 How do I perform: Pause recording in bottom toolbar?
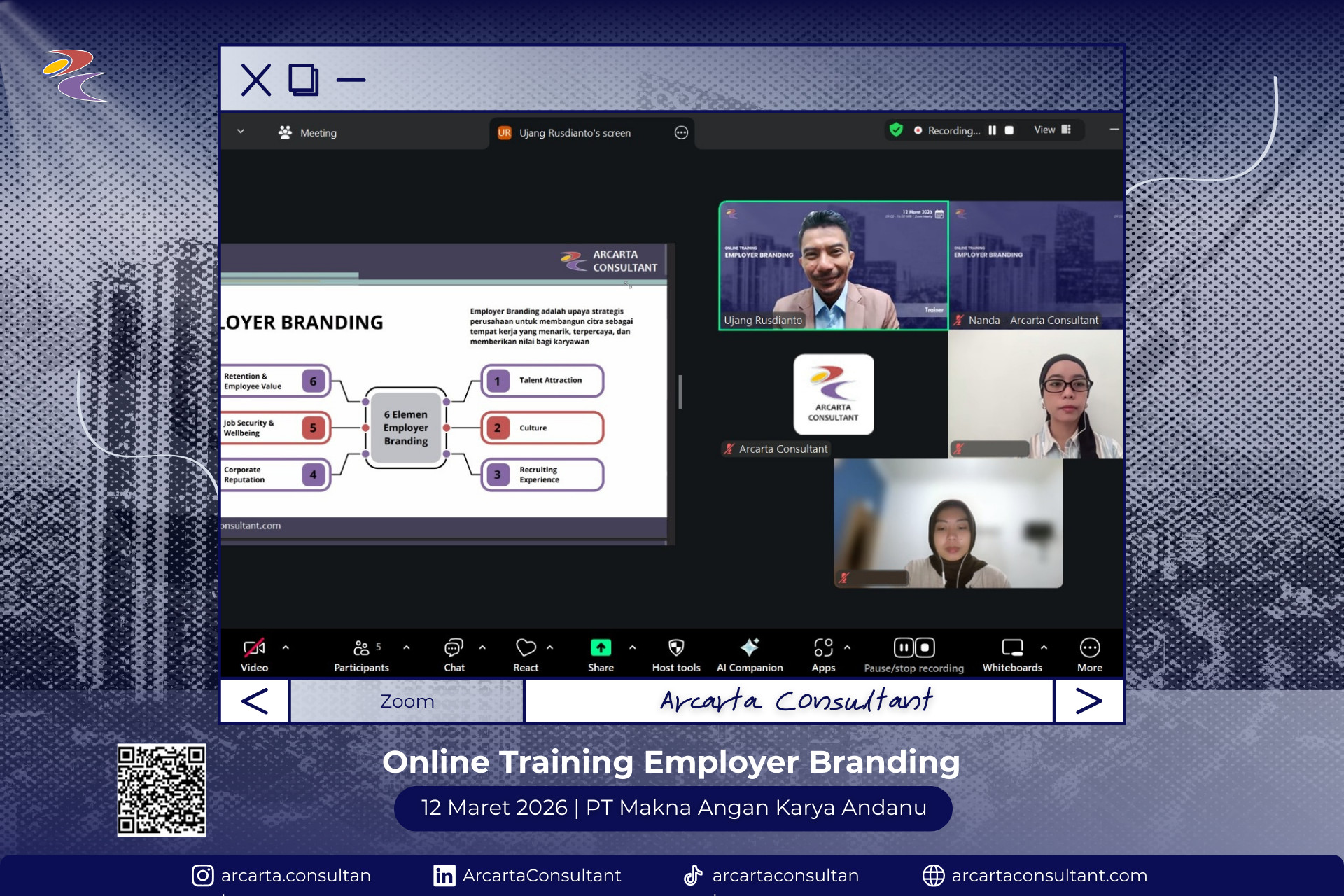click(904, 648)
